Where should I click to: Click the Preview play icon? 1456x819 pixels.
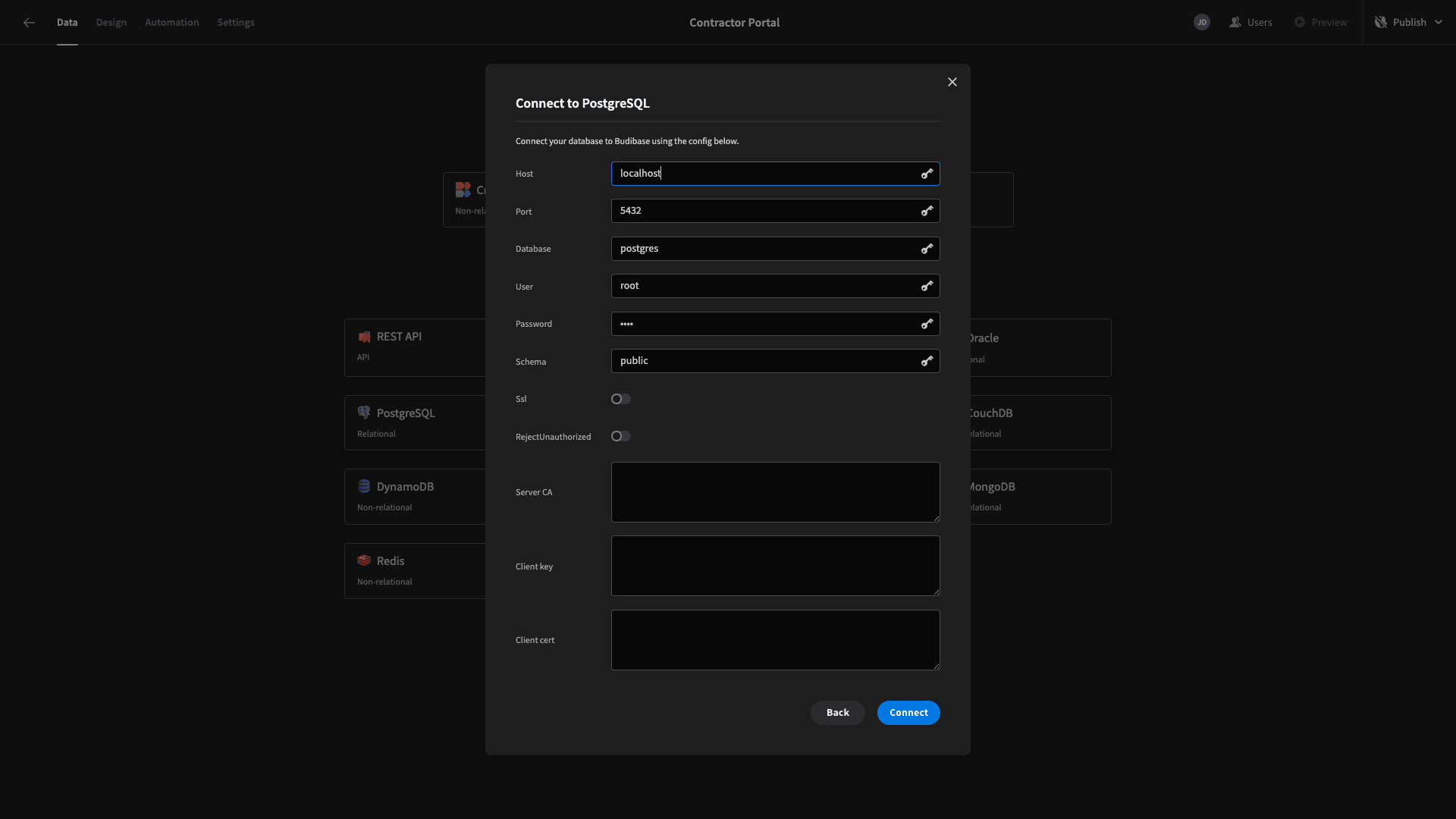[1300, 23]
